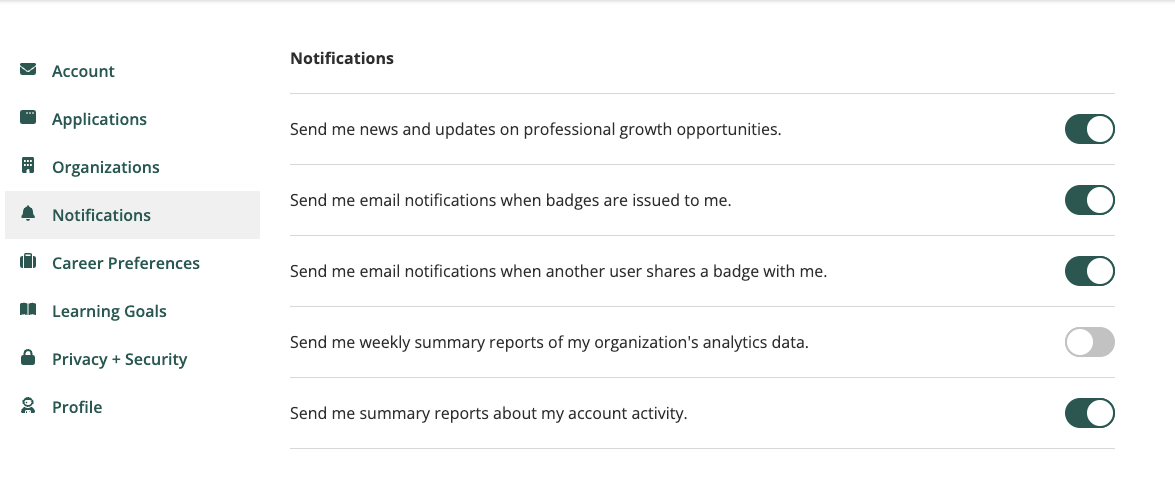The height and width of the screenshot is (504, 1175).
Task: Open the Privacy + Security page
Action: pyautogui.click(x=119, y=359)
